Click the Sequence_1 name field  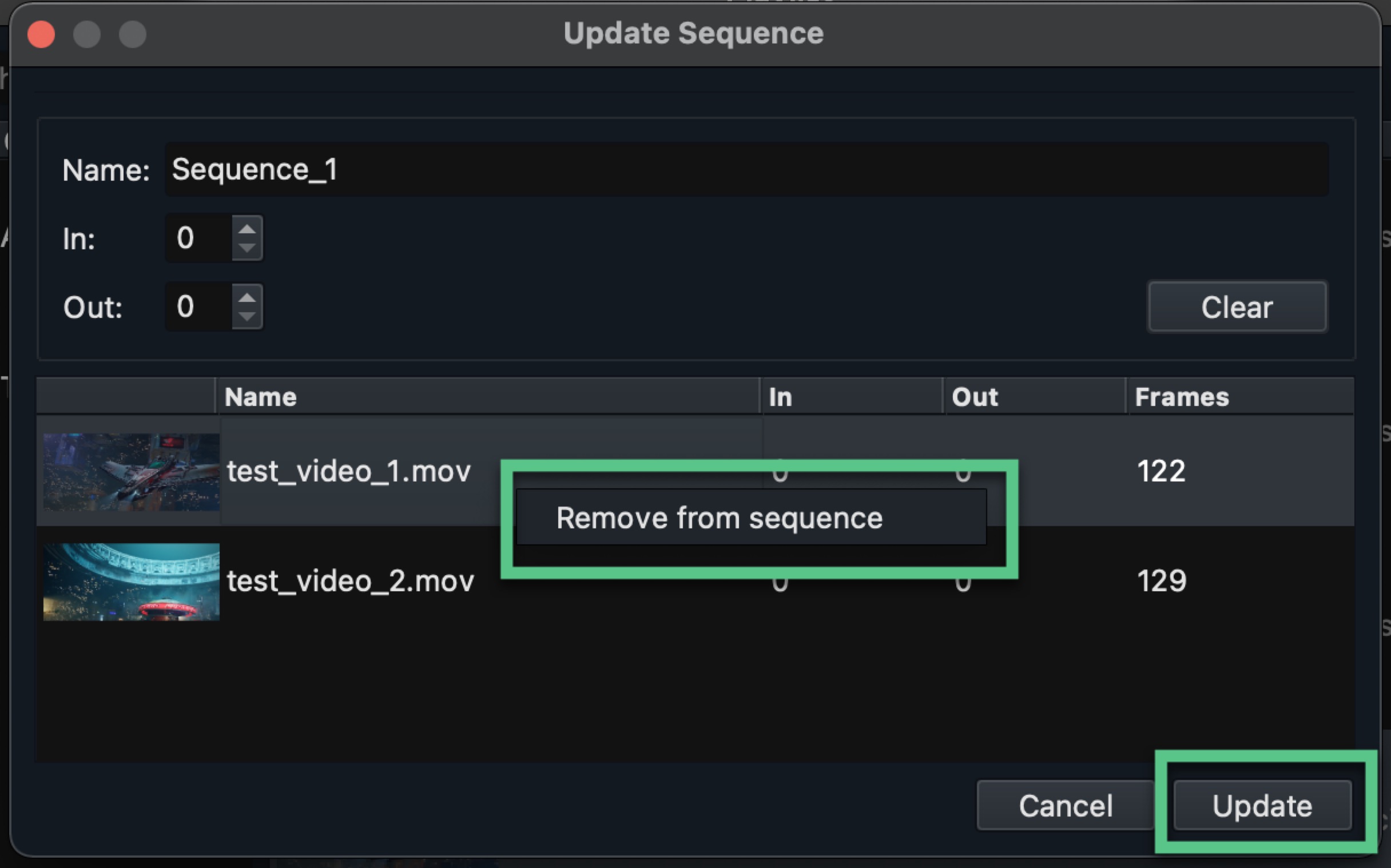746,169
